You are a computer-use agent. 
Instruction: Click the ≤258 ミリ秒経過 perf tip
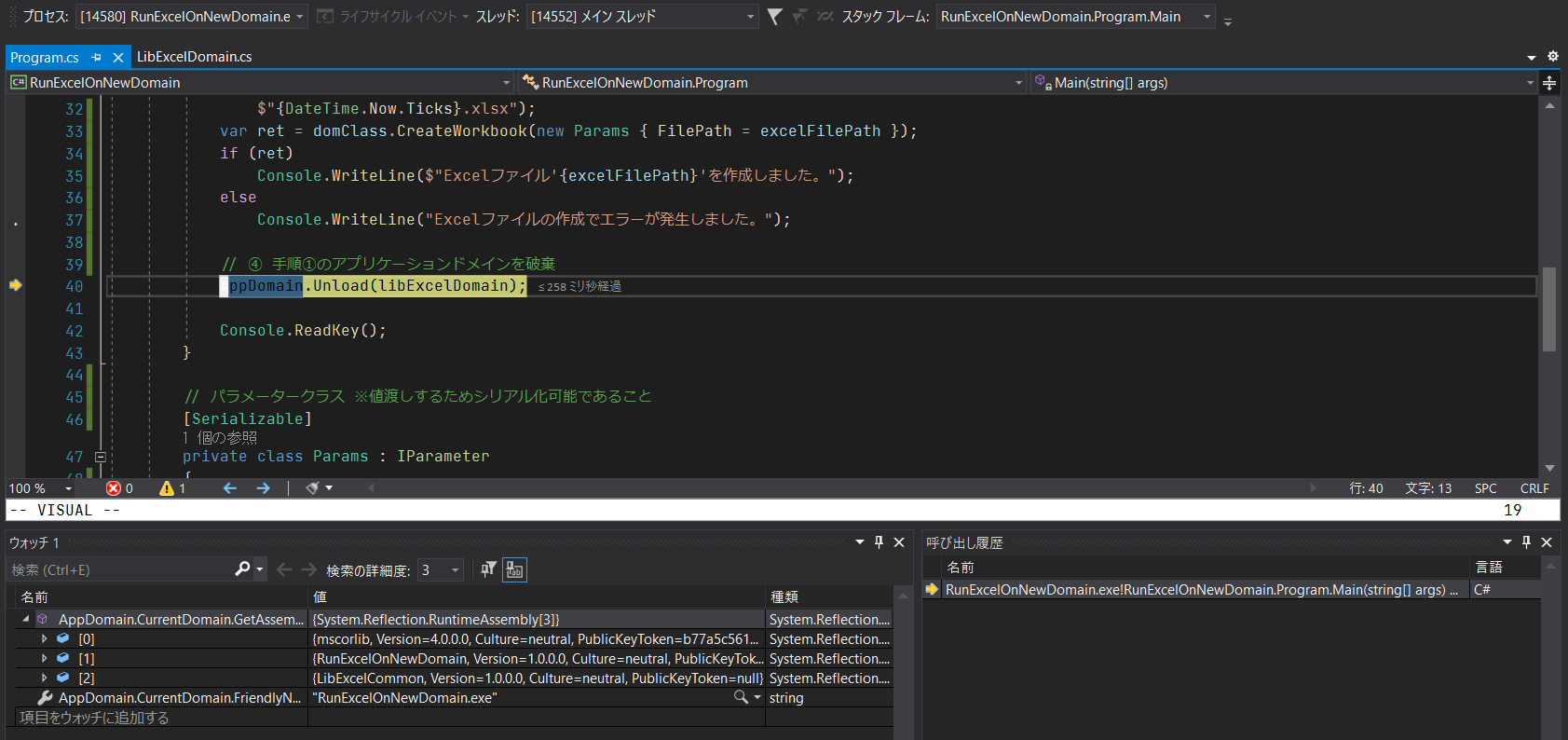[x=579, y=286]
